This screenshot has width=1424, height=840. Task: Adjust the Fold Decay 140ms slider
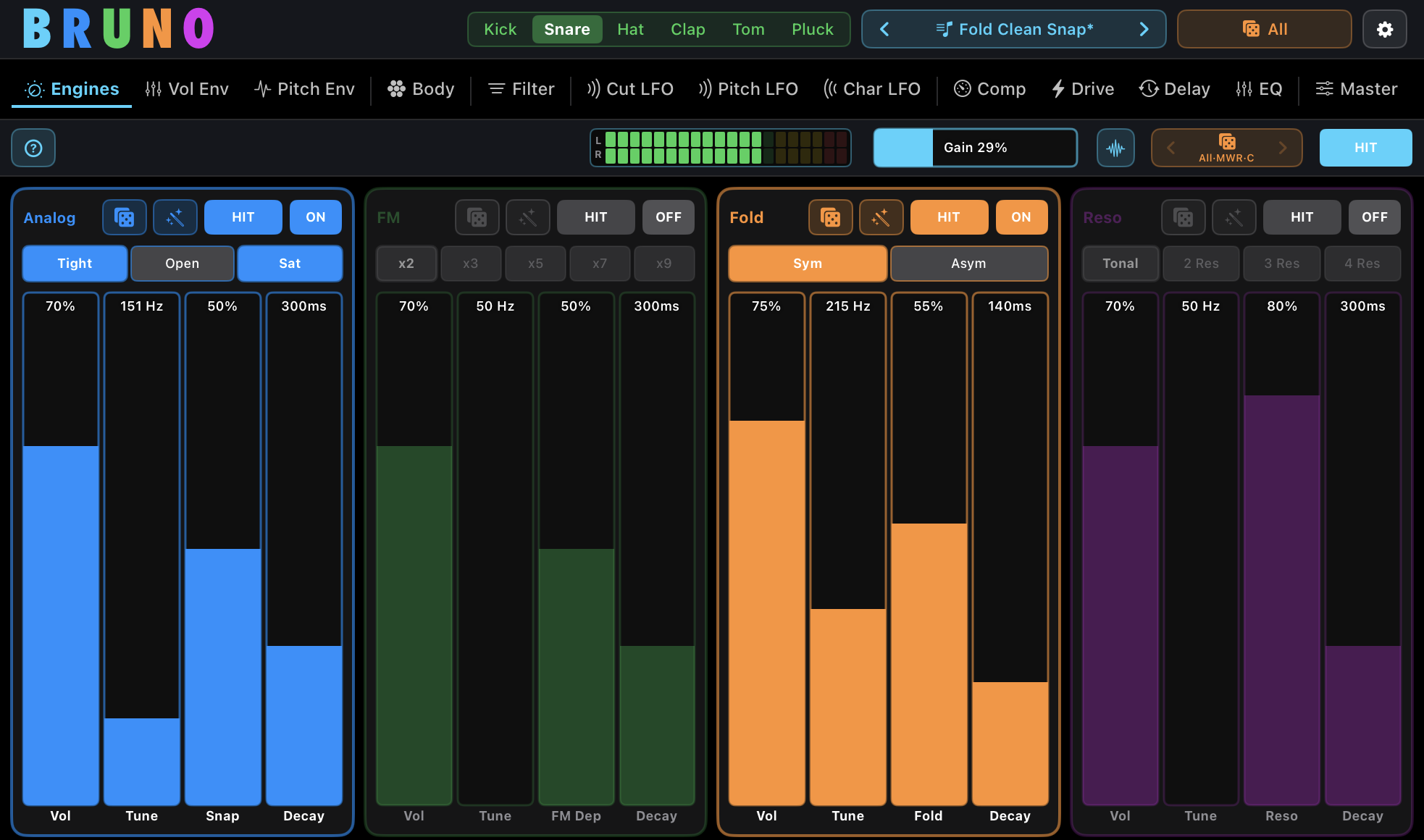[1010, 549]
